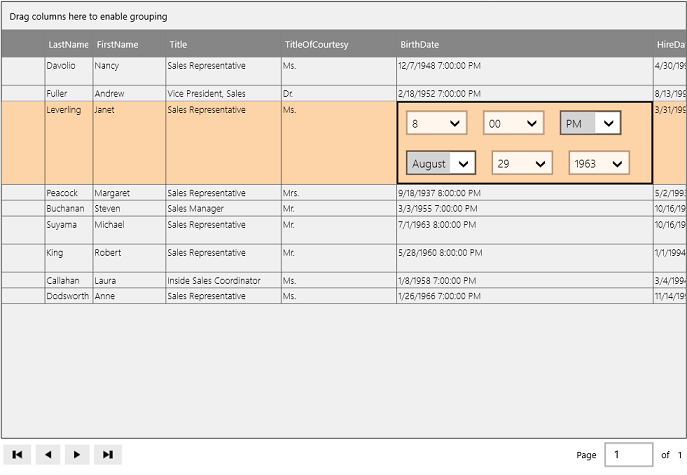Sort by the LastName column header
The height and width of the screenshot is (475, 687).
pyautogui.click(x=68, y=45)
